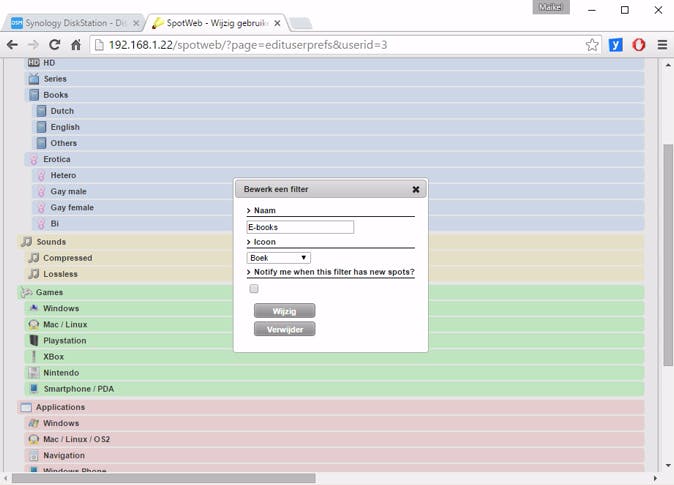The image size is (674, 485).
Task: Click the English books icon
Action: coord(41,127)
